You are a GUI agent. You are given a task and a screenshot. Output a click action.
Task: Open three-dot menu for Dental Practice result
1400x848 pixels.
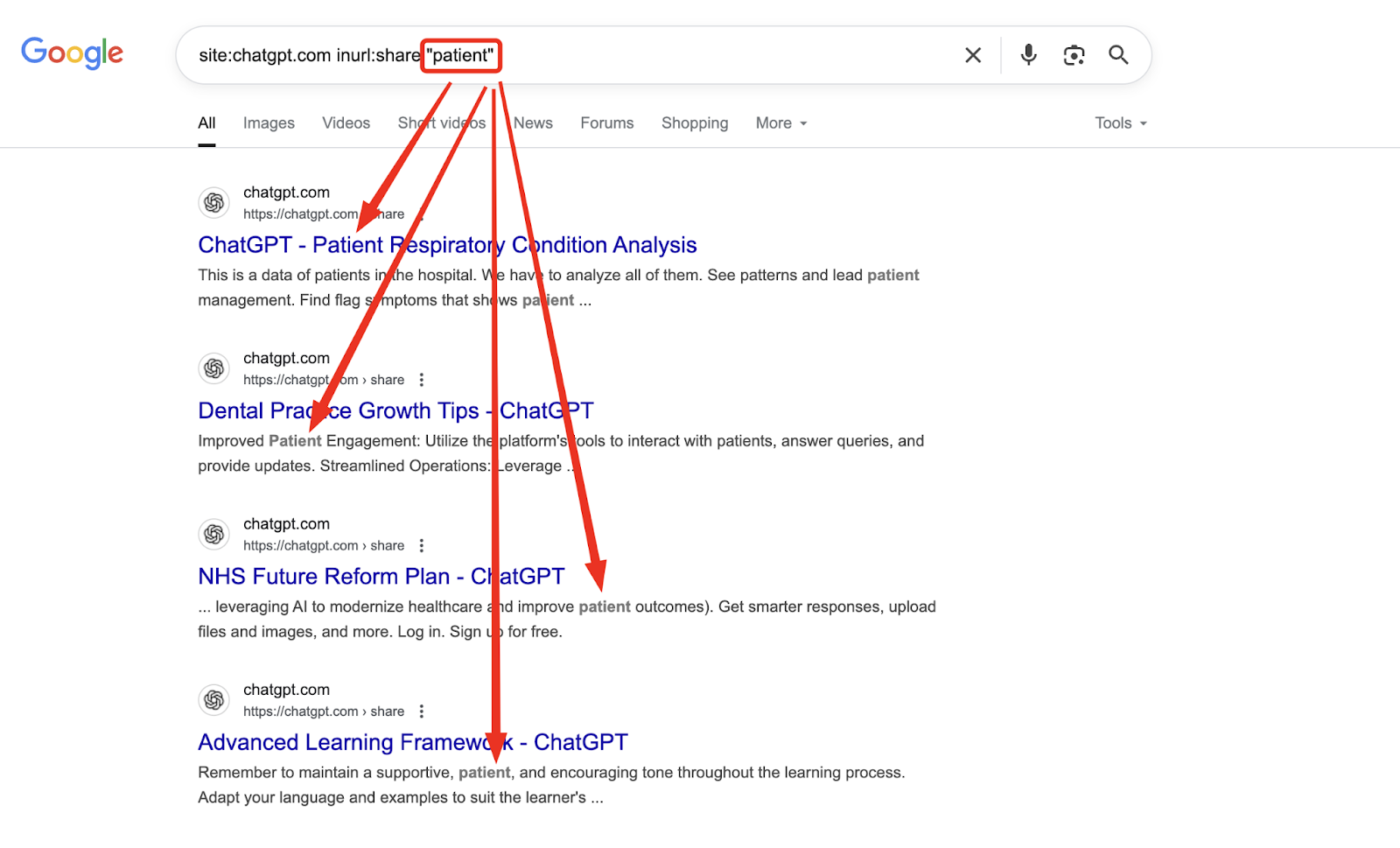tap(422, 380)
